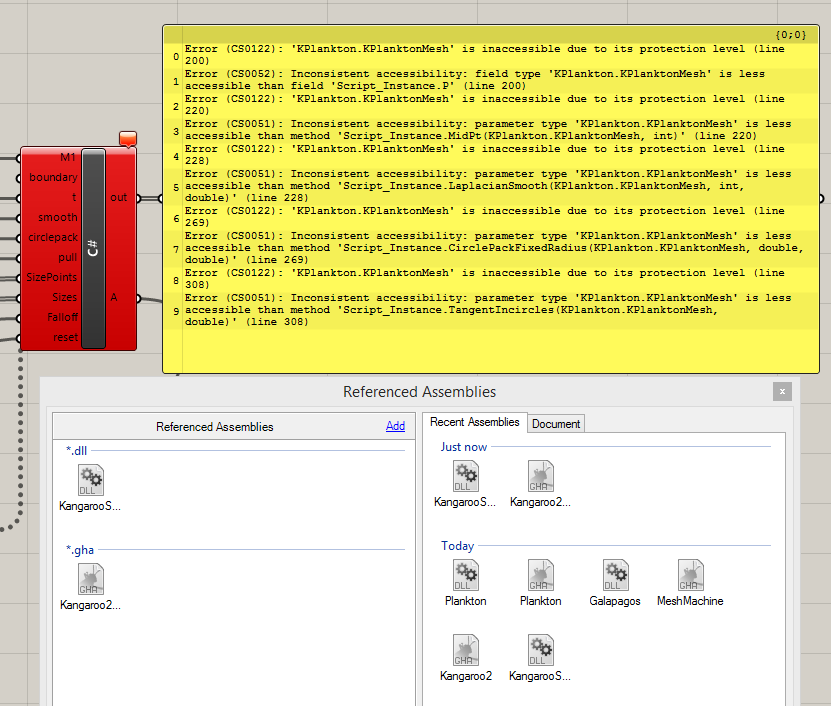Click error row 4 CS0122 line 228
This screenshot has height=706, width=831.
491,155
